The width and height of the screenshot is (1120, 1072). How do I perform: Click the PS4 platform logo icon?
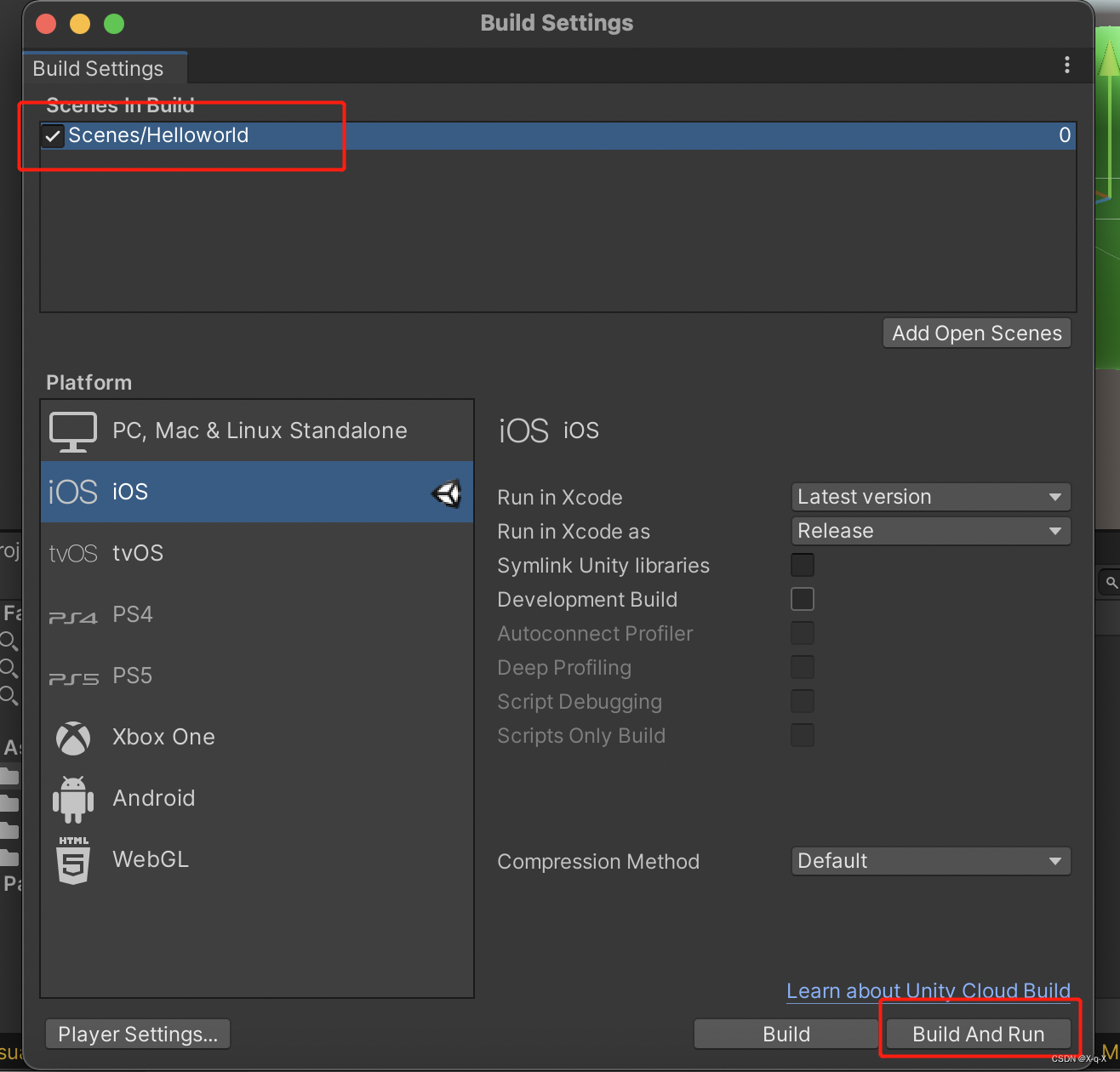[73, 617]
